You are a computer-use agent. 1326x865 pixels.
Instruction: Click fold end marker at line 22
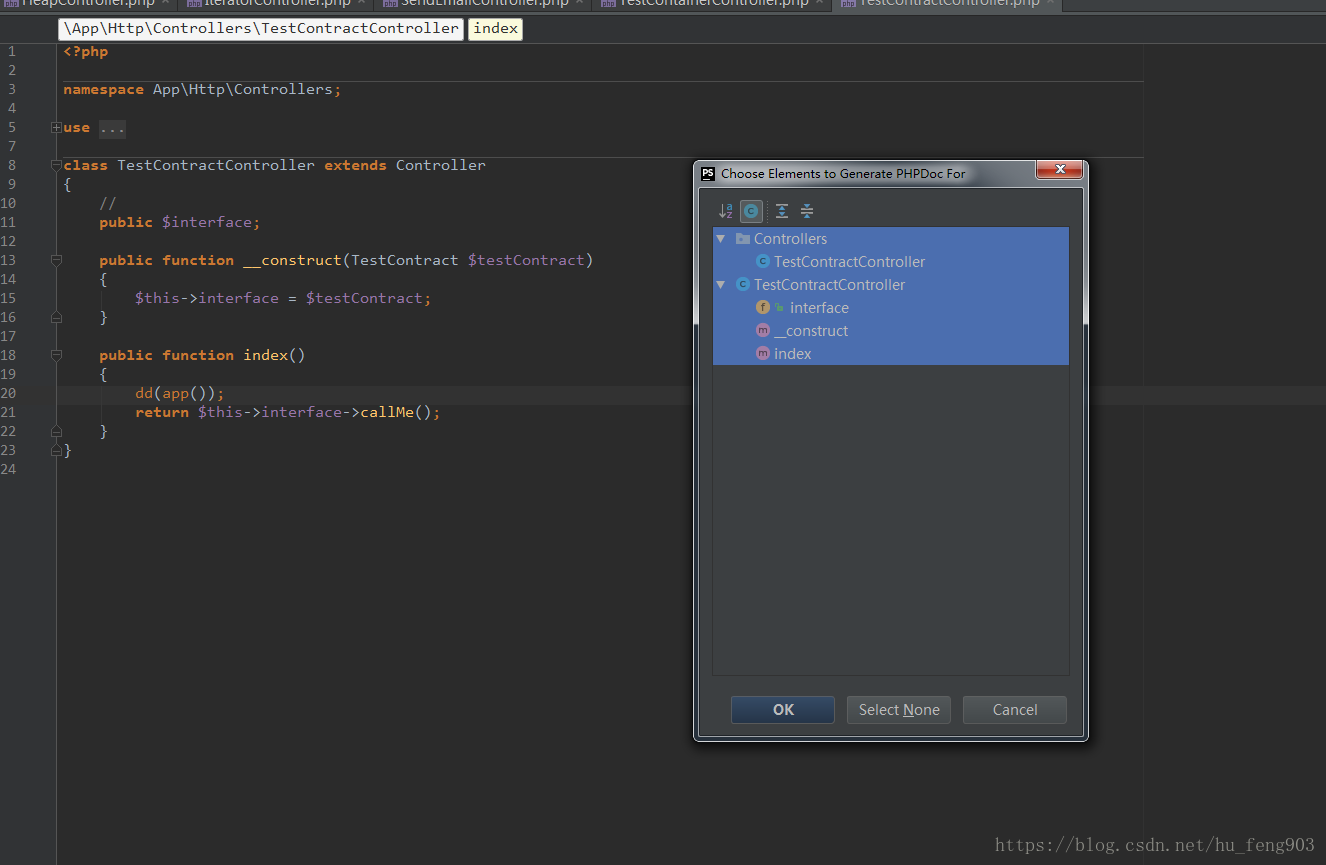57,431
